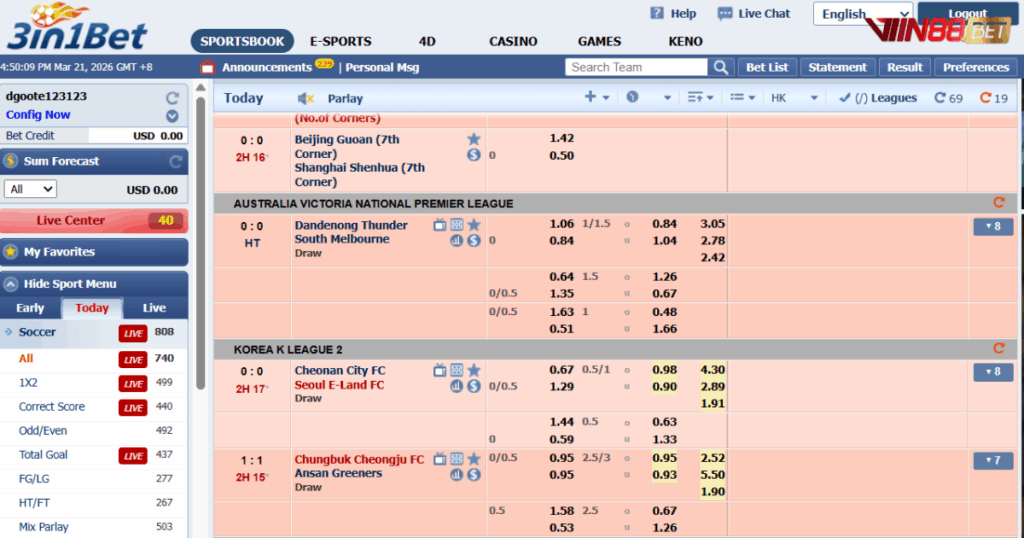The image size is (1024, 538).
Task: Select Mix Parlay in the soccer menu
Action: coord(43,527)
